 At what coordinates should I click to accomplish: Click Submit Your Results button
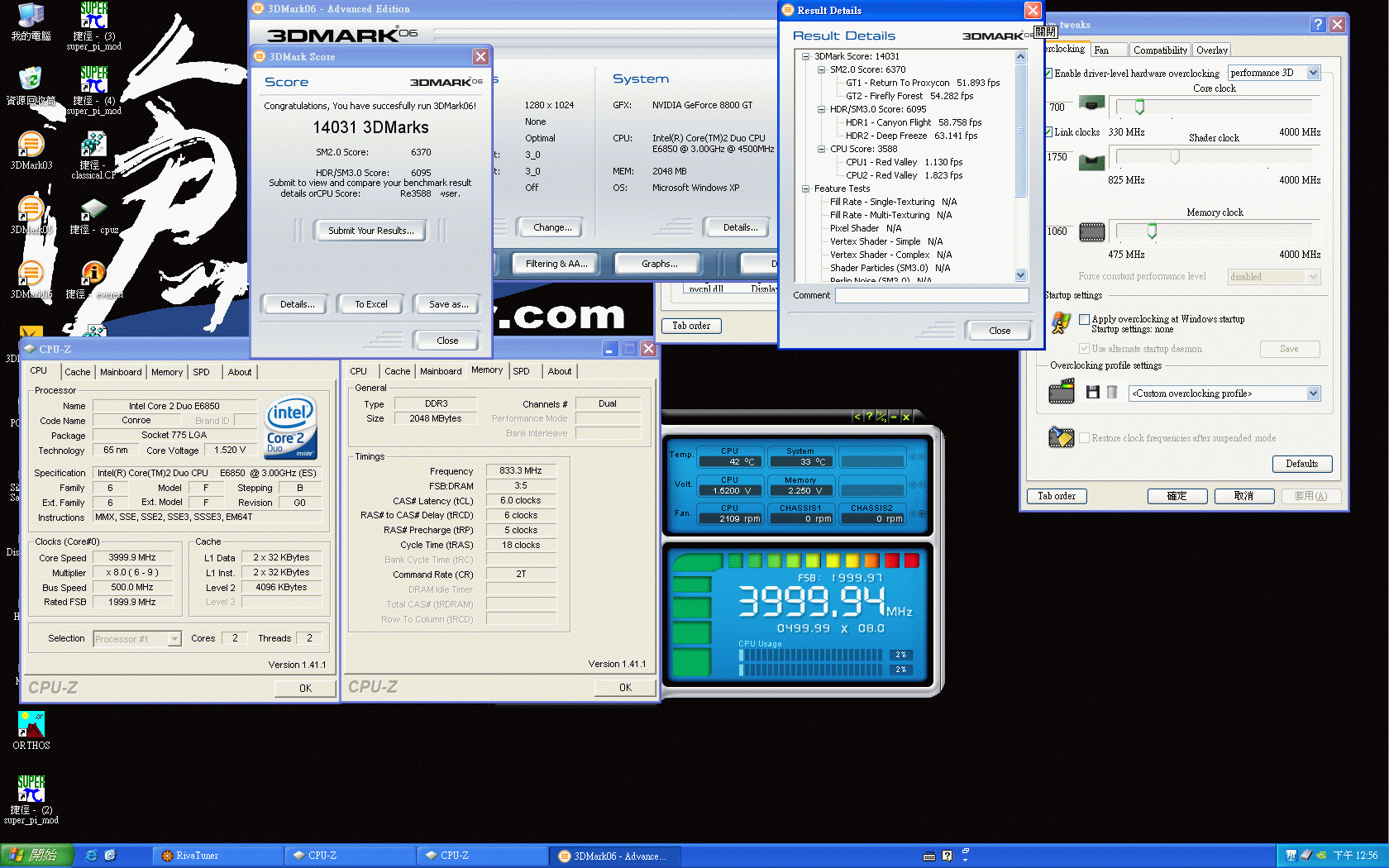(x=371, y=231)
